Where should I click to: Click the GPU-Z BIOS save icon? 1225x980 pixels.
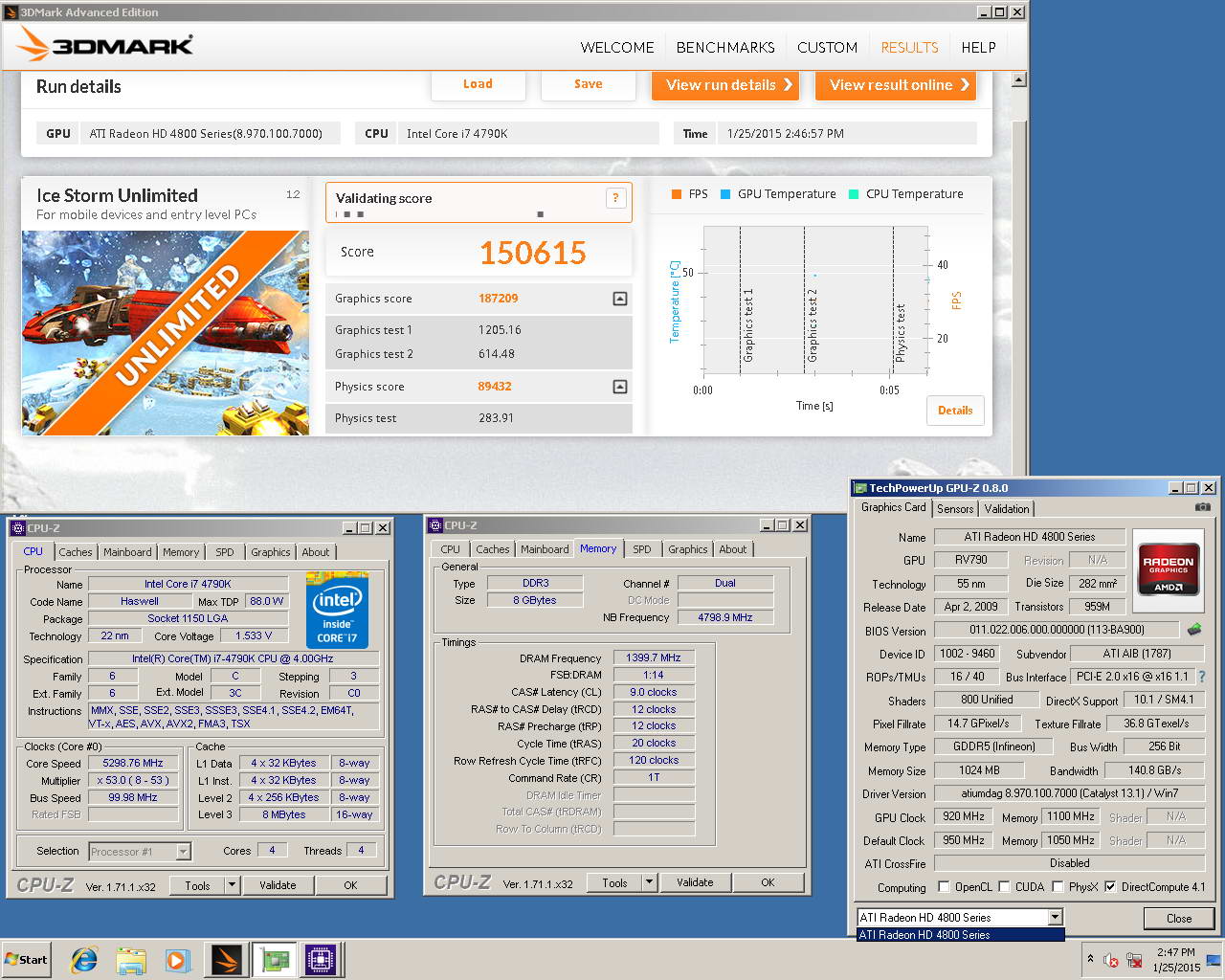tap(1194, 630)
